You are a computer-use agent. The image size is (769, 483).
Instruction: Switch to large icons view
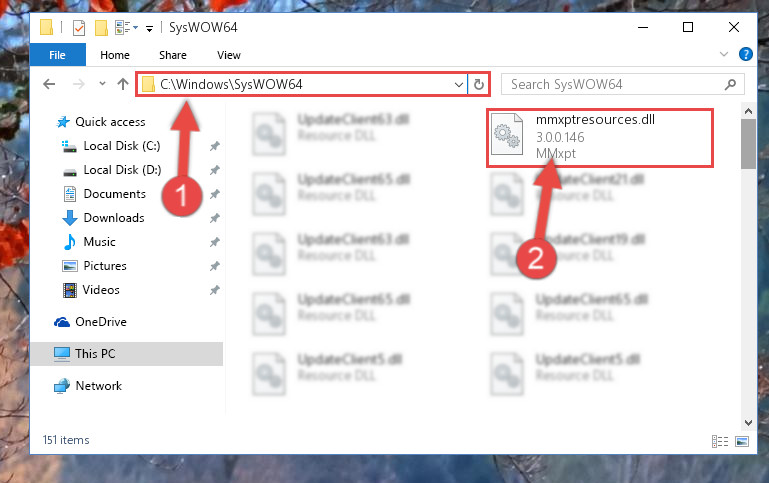point(742,441)
